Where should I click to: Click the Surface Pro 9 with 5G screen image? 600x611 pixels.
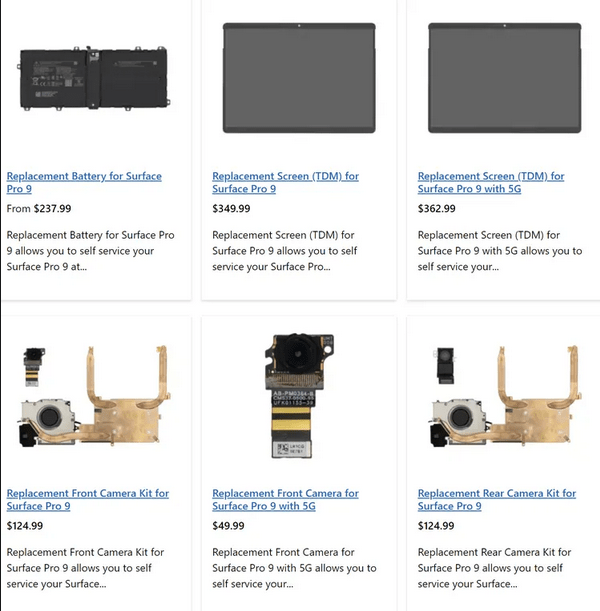click(x=505, y=78)
